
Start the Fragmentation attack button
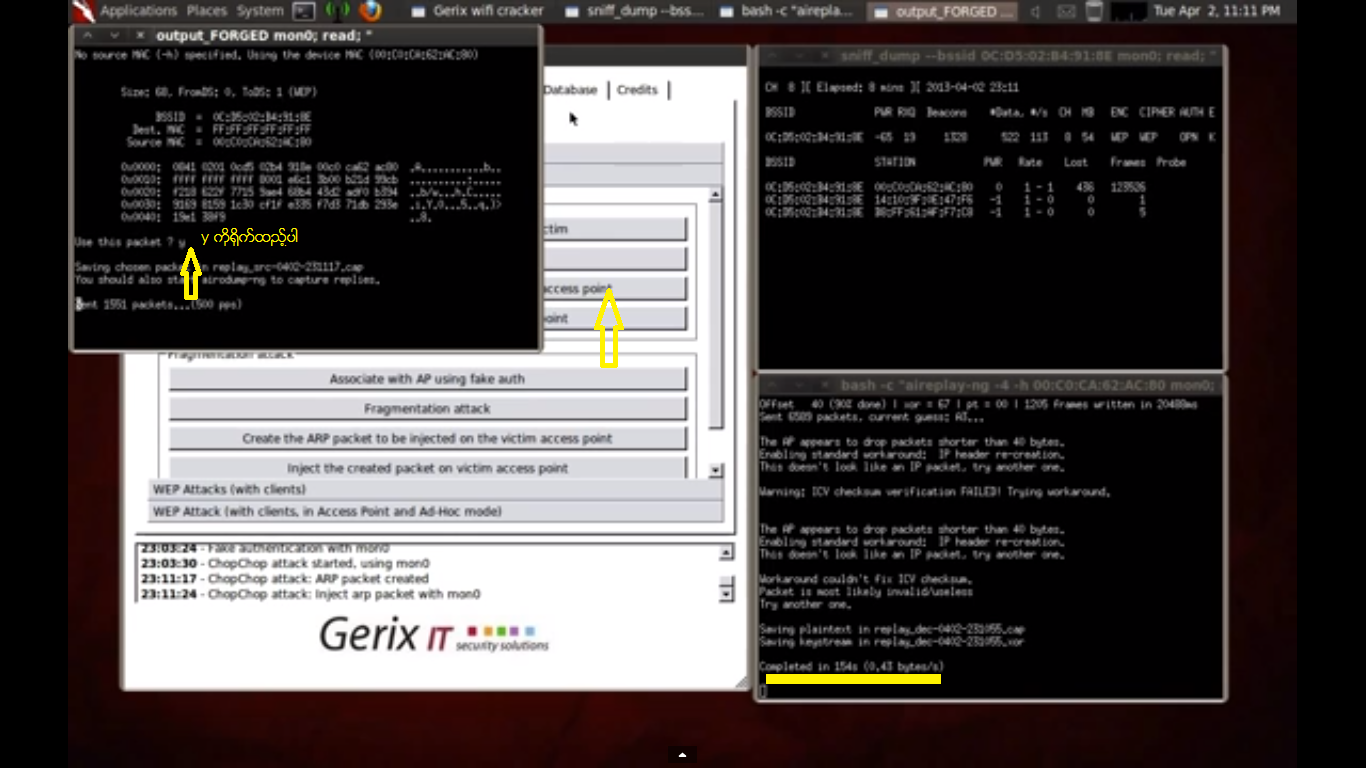tap(427, 409)
